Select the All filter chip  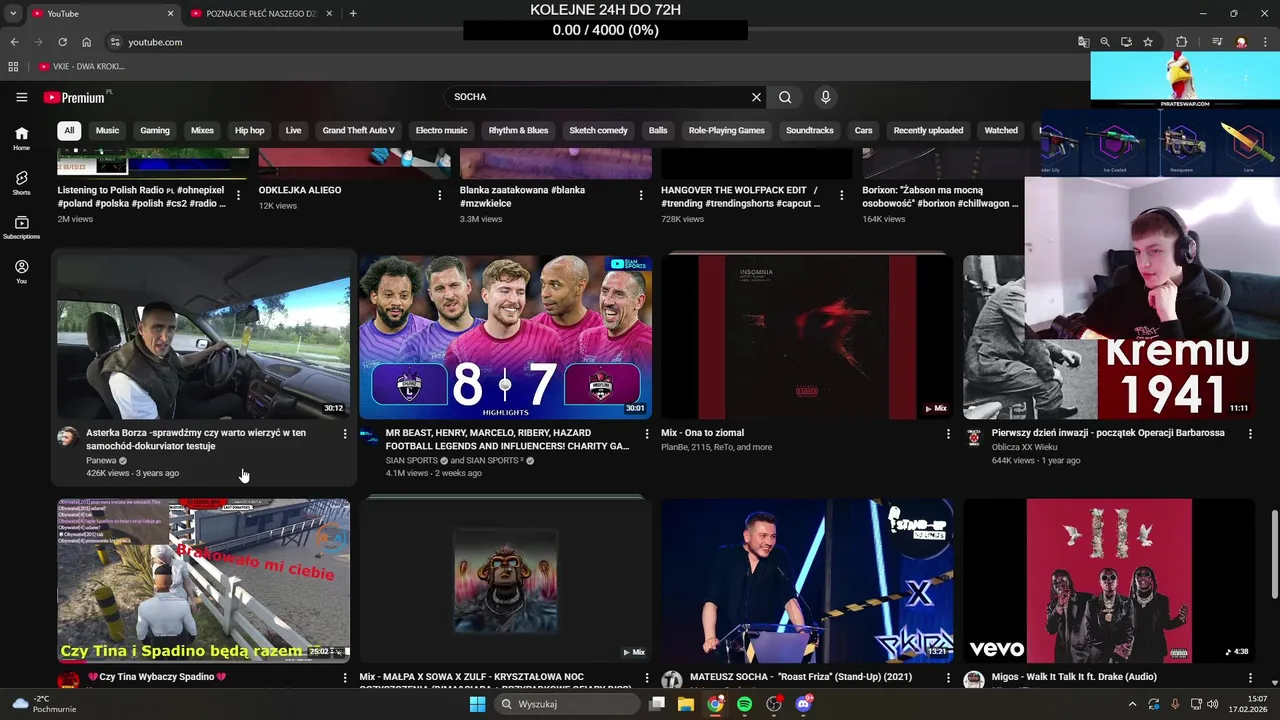point(69,130)
